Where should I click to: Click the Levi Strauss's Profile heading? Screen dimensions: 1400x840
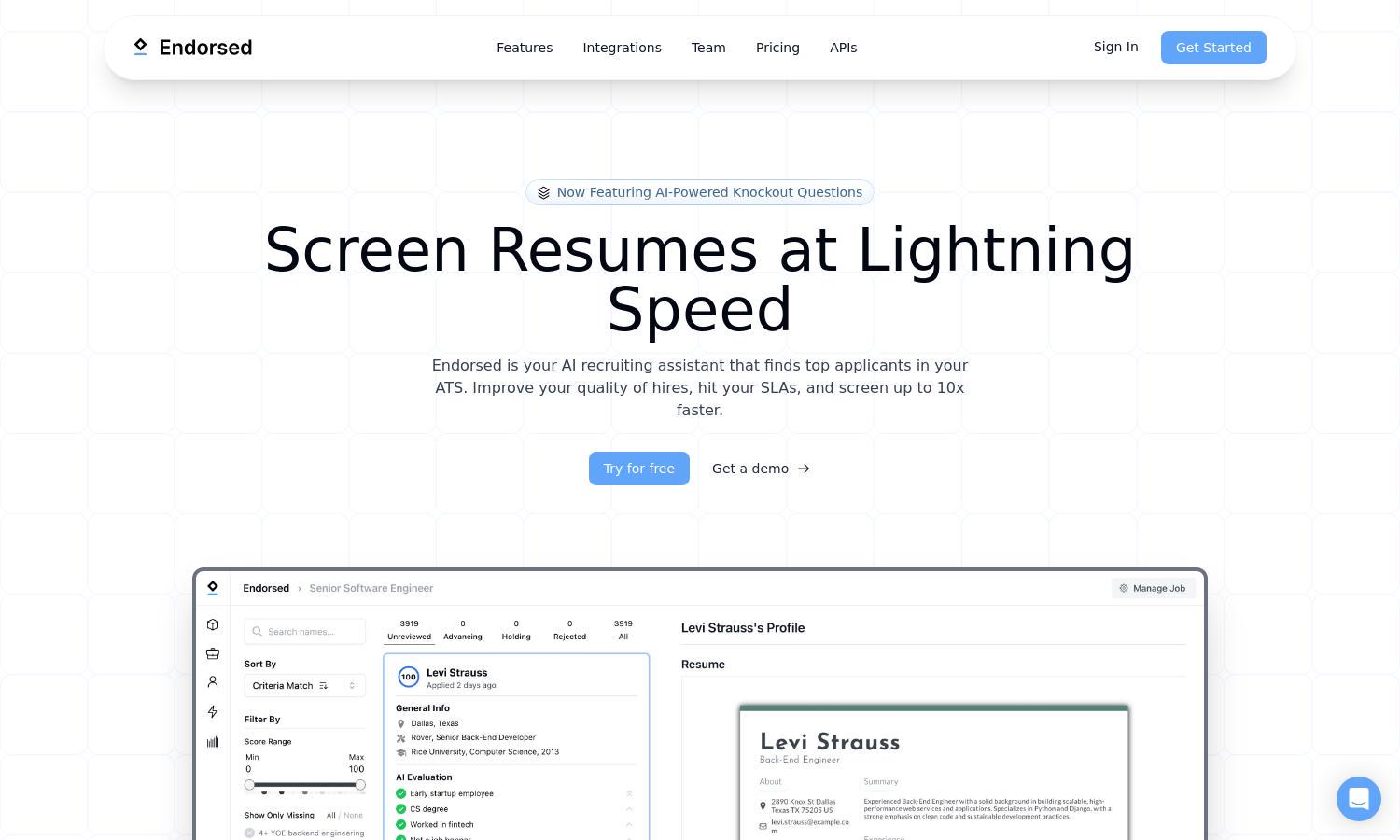(x=743, y=628)
